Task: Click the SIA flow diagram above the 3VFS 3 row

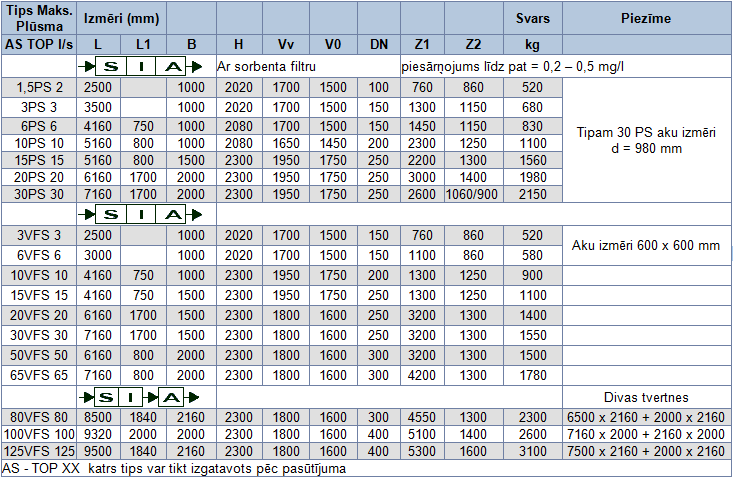Action: pyautogui.click(x=140, y=215)
